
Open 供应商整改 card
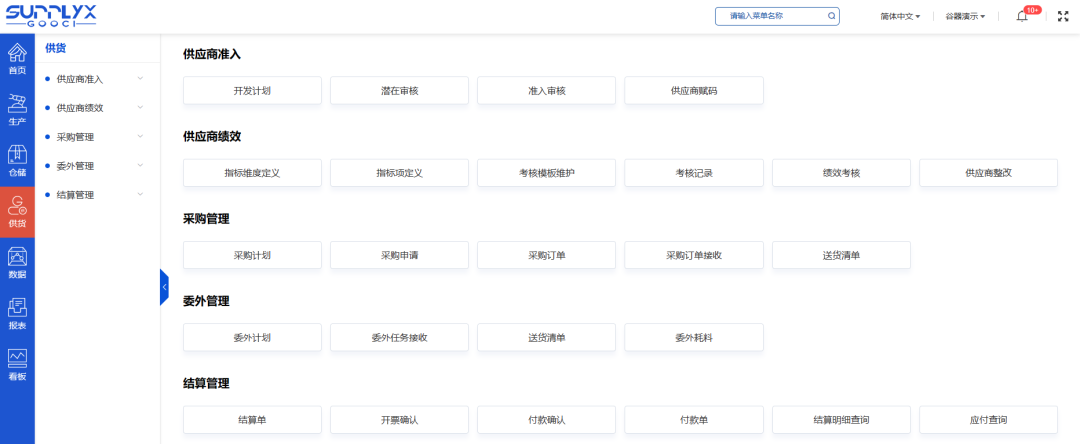pyautogui.click(x=988, y=173)
